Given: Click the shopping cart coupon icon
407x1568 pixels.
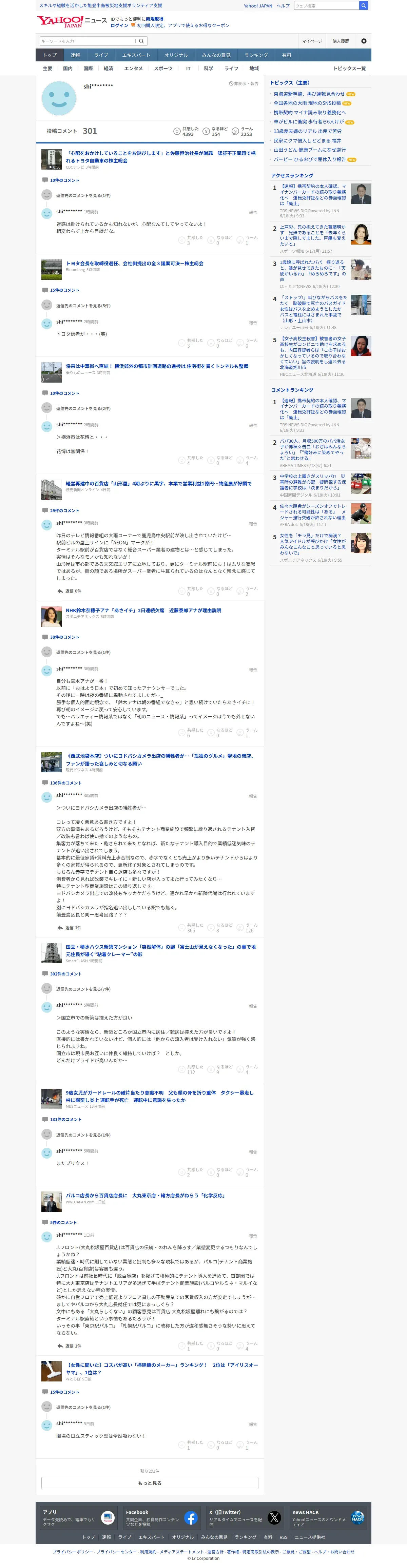Looking at the screenshot, I should click(x=133, y=25).
